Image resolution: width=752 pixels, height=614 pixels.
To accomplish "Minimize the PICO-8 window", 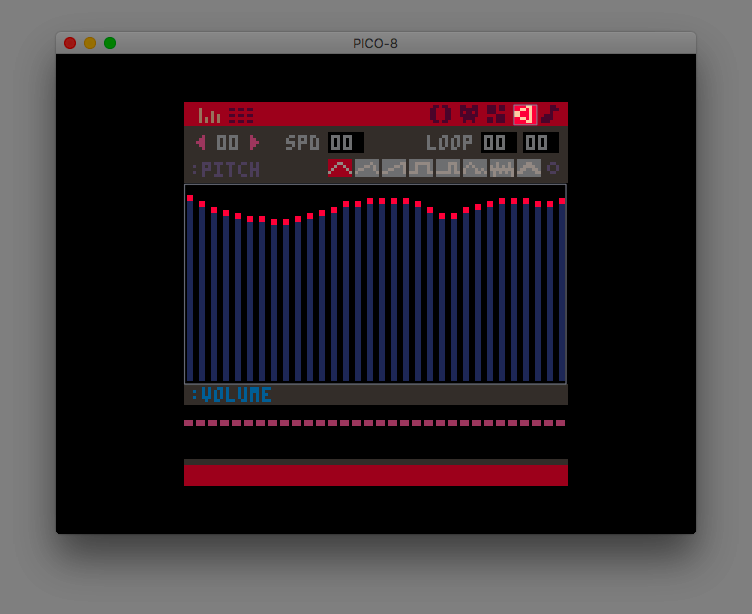I will [90, 43].
